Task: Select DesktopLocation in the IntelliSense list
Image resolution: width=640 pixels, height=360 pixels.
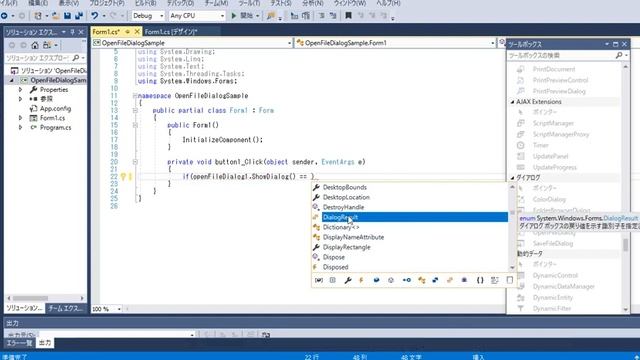Action: click(x=410, y=197)
